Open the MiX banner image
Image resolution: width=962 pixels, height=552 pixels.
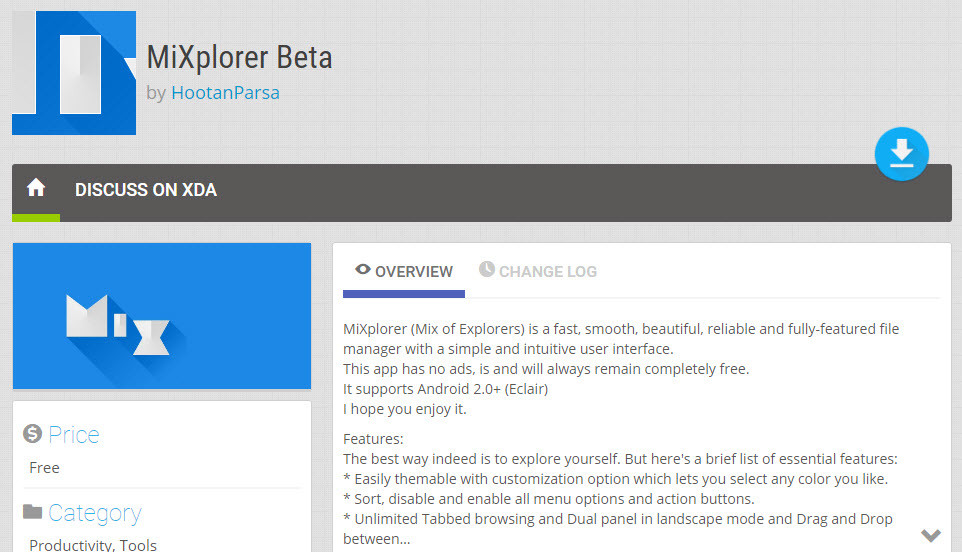(162, 316)
